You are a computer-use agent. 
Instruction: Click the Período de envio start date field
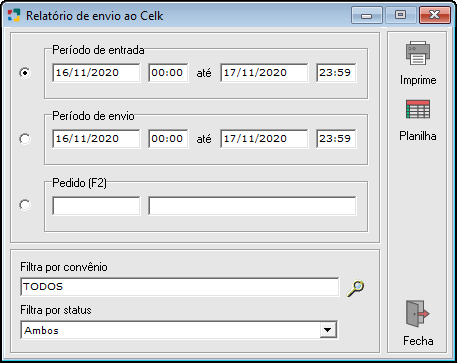(x=96, y=139)
